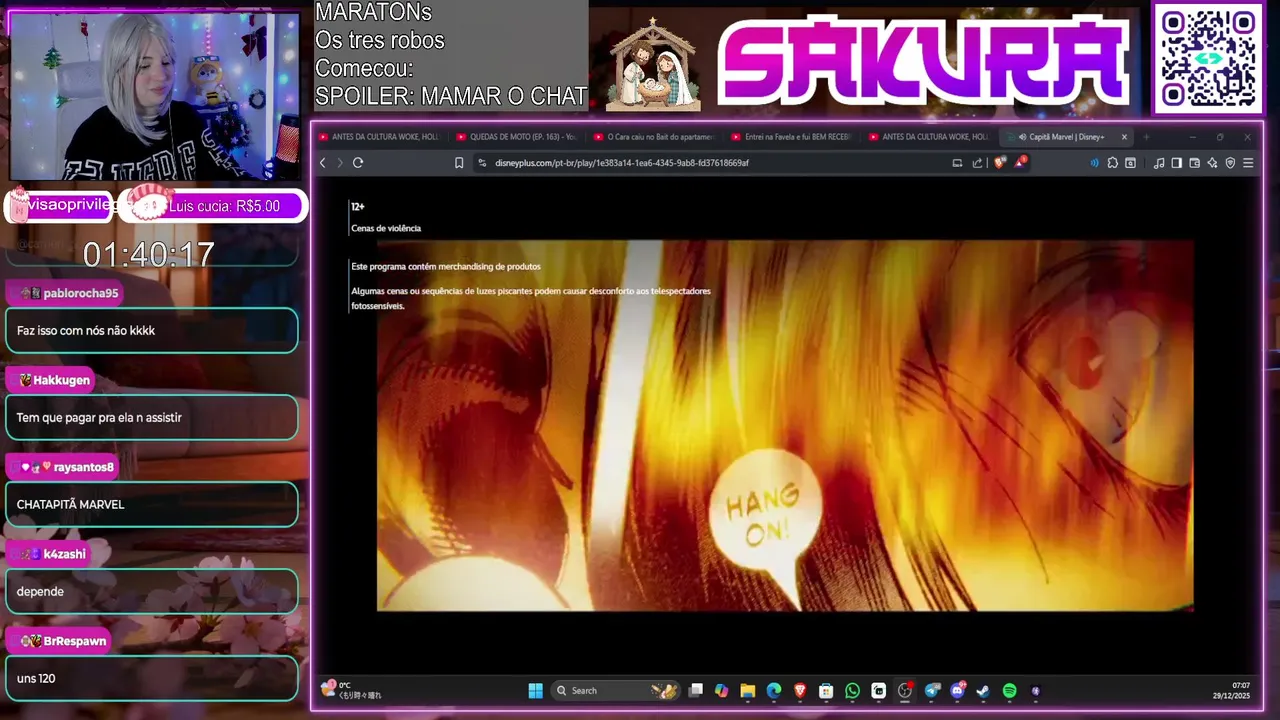Open Brave Playlist music-note icon
Viewport: 1280px width, 720px height.
coord(1159,163)
